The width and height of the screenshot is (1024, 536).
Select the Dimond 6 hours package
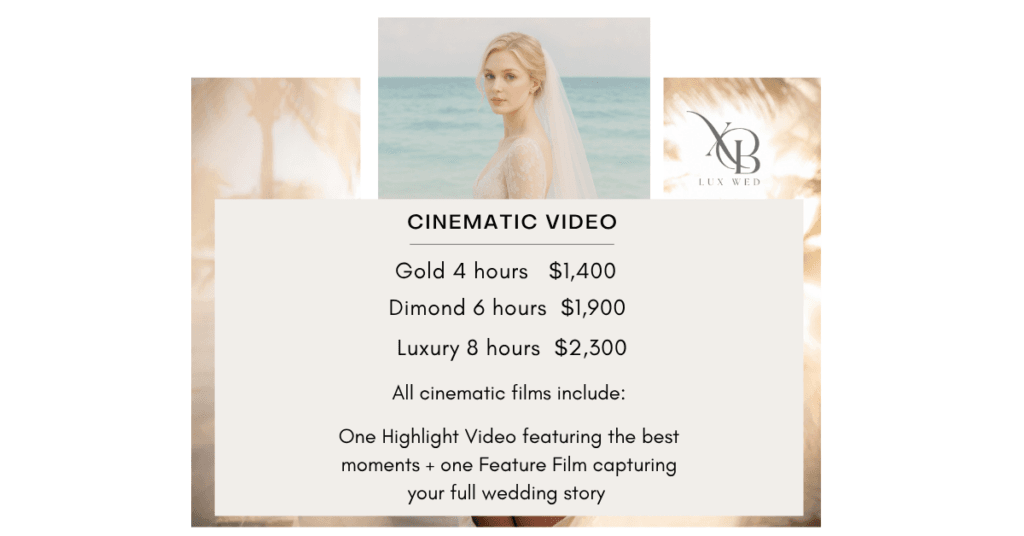pyautogui.click(x=467, y=307)
